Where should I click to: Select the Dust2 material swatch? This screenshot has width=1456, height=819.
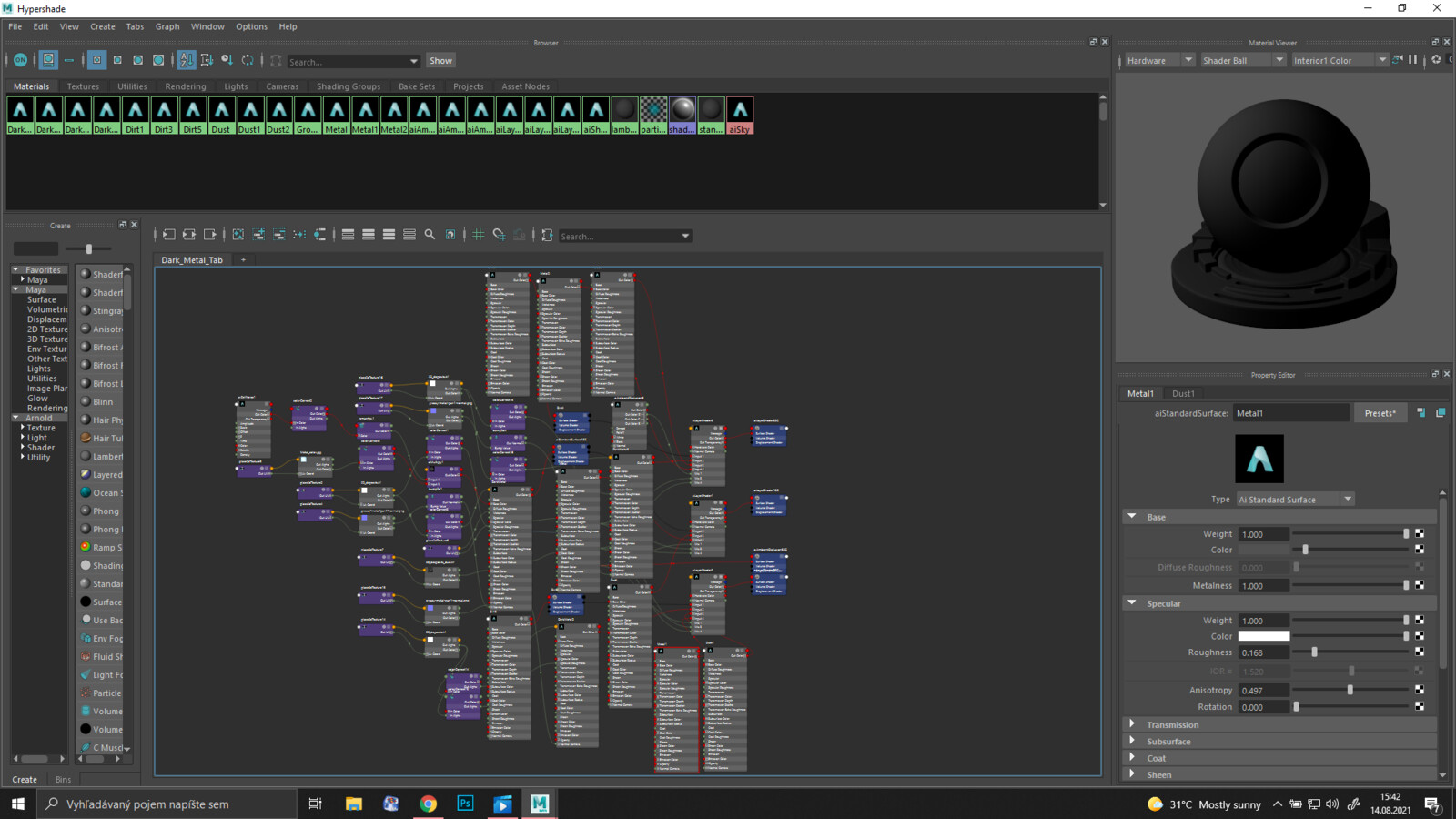pyautogui.click(x=278, y=116)
